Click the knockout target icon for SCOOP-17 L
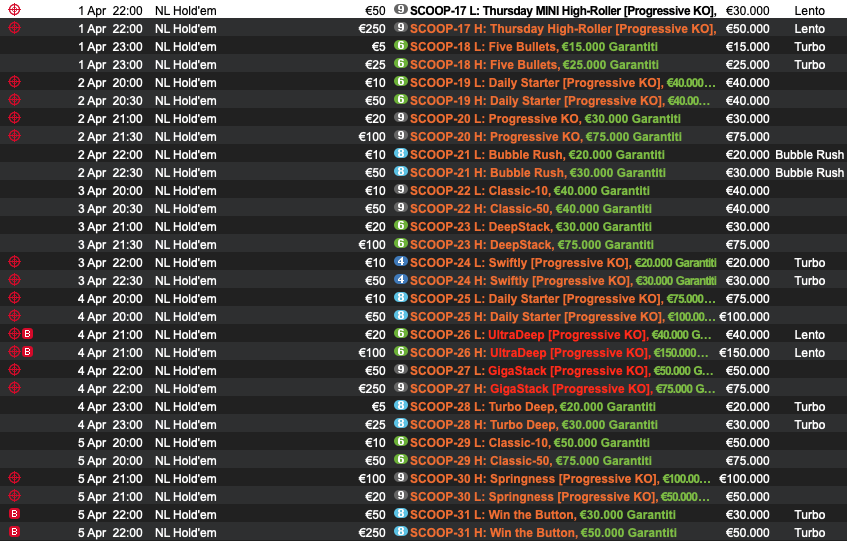The width and height of the screenshot is (847, 541). (15, 10)
